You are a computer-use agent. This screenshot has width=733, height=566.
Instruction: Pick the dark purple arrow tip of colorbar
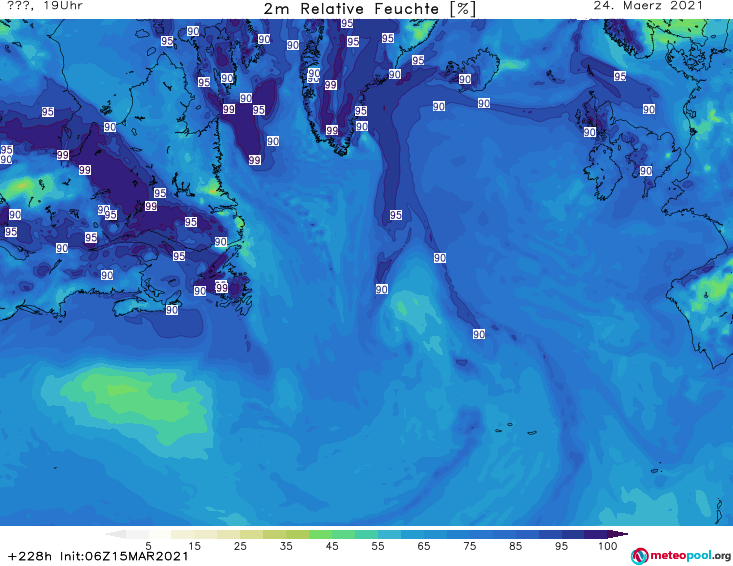(x=618, y=534)
